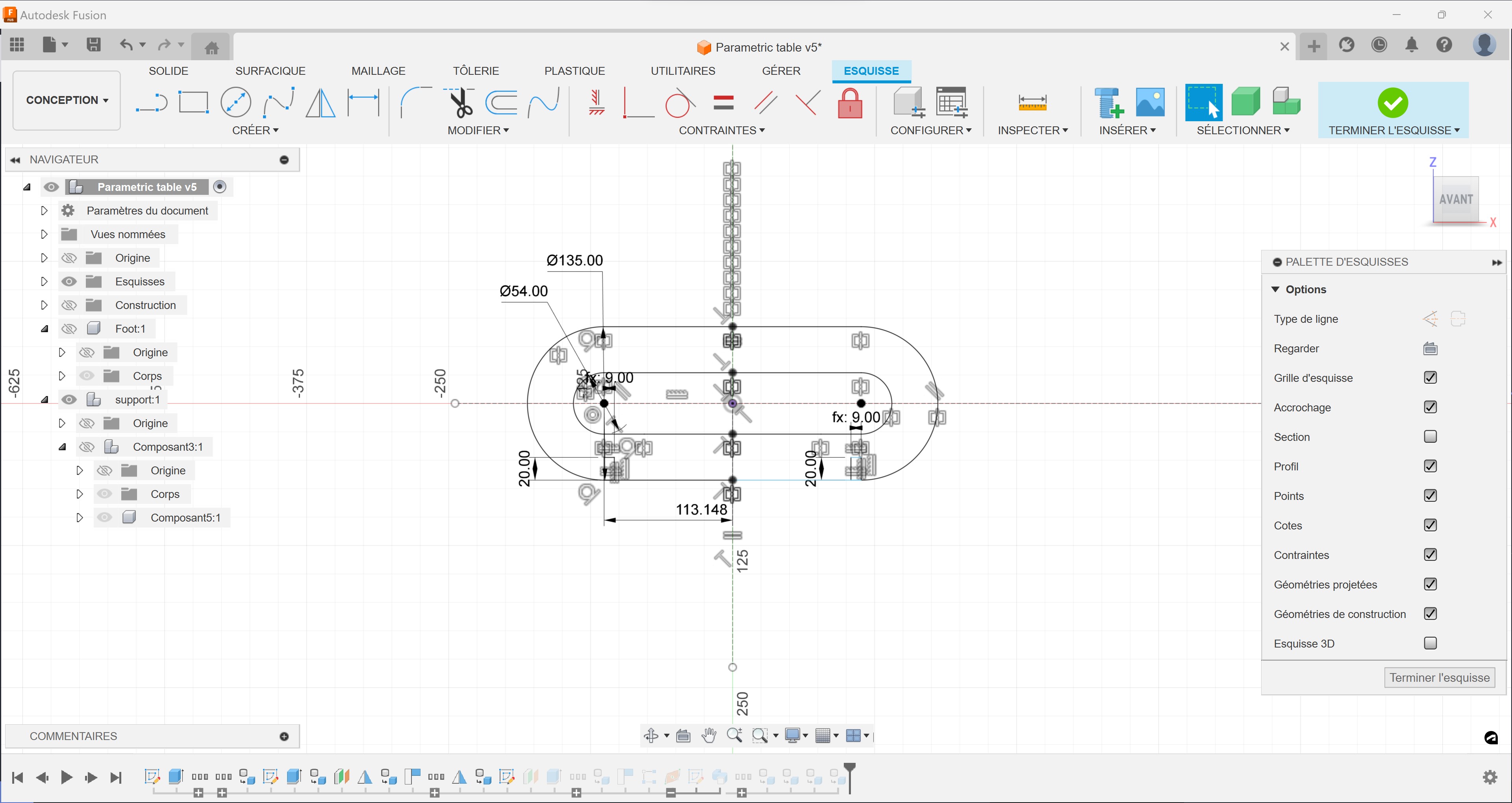Expand the Construction folder
The height and width of the screenshot is (803, 1512).
(x=44, y=305)
